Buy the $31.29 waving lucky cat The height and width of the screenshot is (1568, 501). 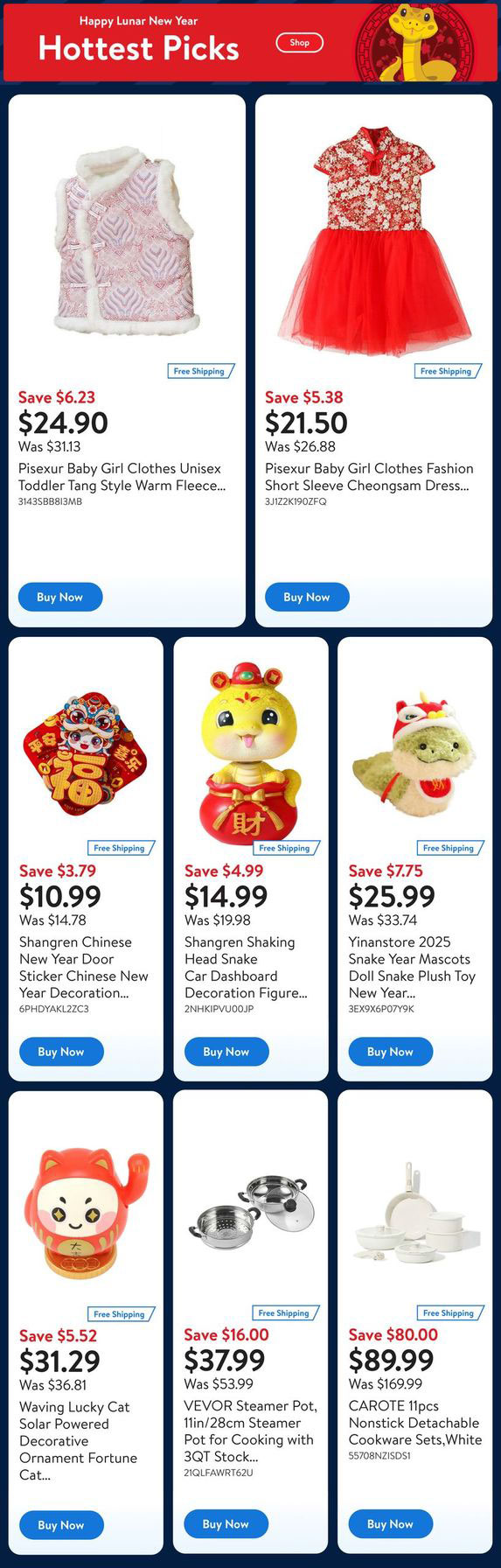click(x=61, y=1524)
